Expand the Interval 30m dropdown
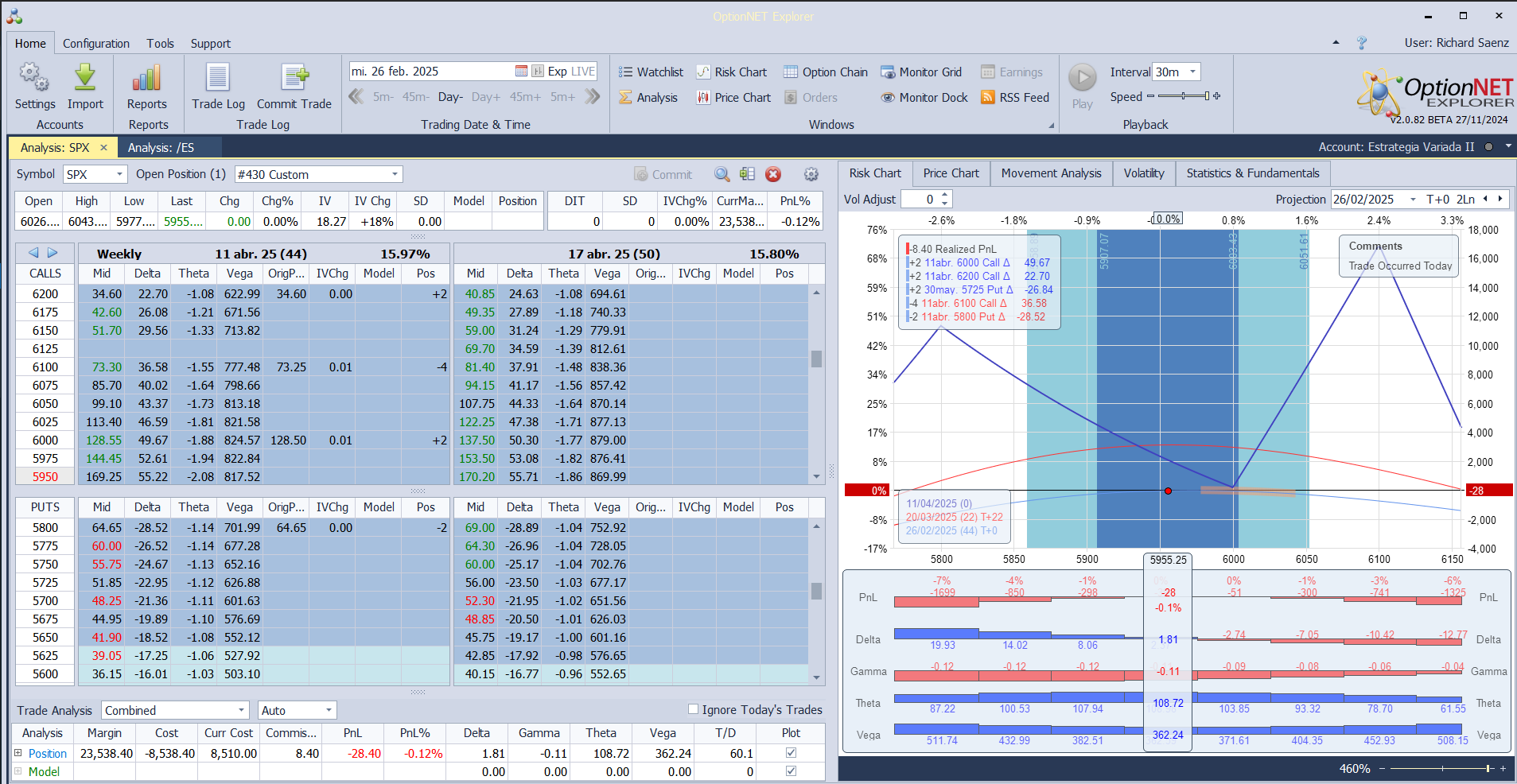The height and width of the screenshot is (784, 1517). point(1192,72)
